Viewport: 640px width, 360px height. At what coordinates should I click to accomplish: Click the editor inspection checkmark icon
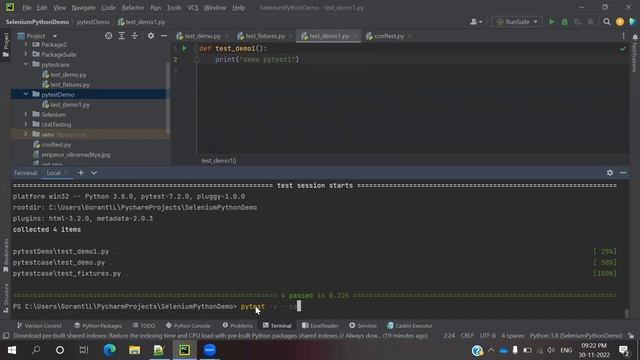point(622,49)
